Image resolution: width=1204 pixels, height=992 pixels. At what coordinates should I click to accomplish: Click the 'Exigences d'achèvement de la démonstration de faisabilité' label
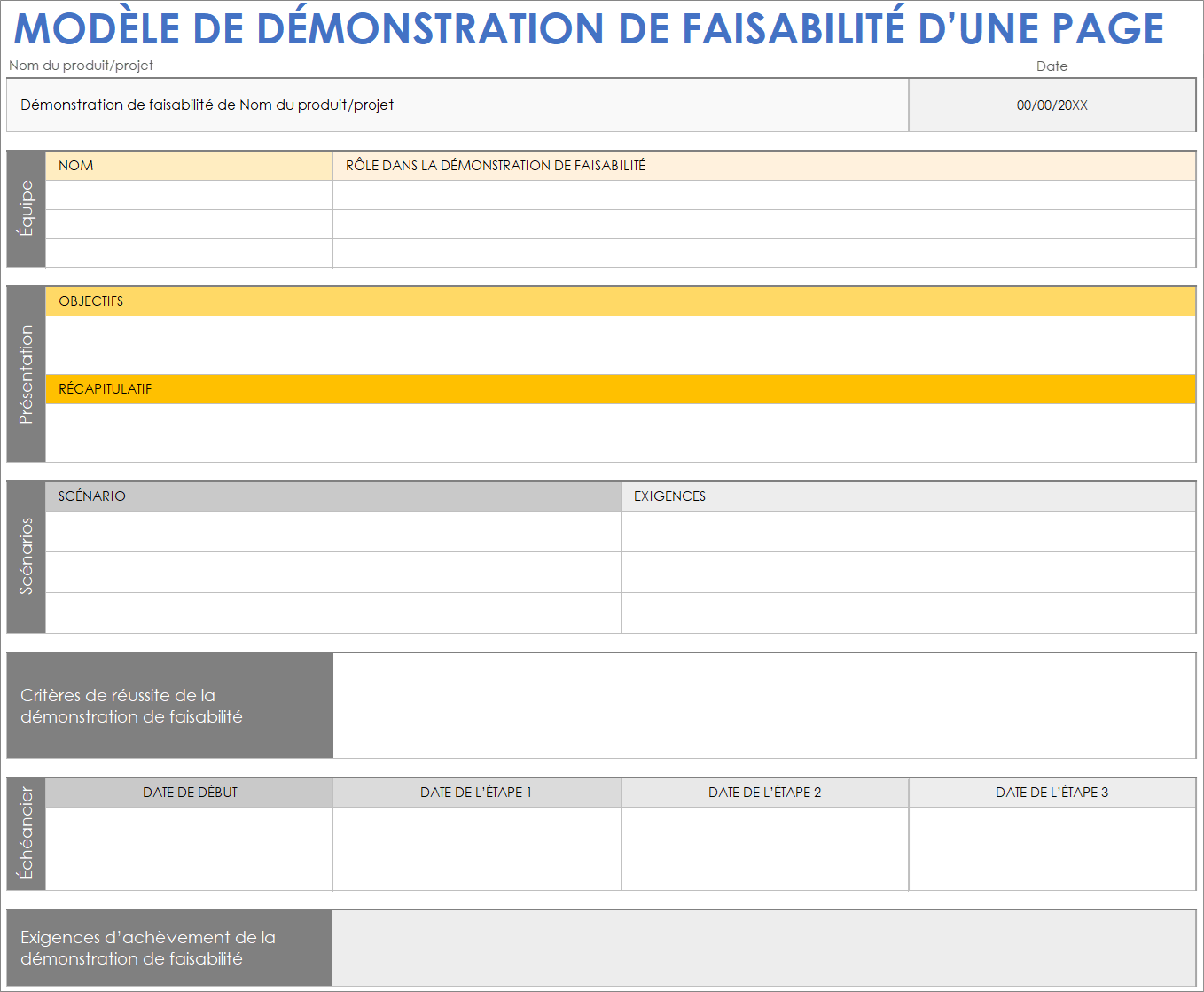(170, 948)
